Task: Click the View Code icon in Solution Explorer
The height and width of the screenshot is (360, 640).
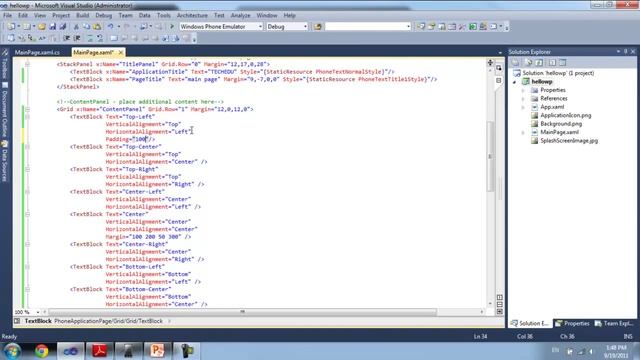Action: tap(552, 62)
